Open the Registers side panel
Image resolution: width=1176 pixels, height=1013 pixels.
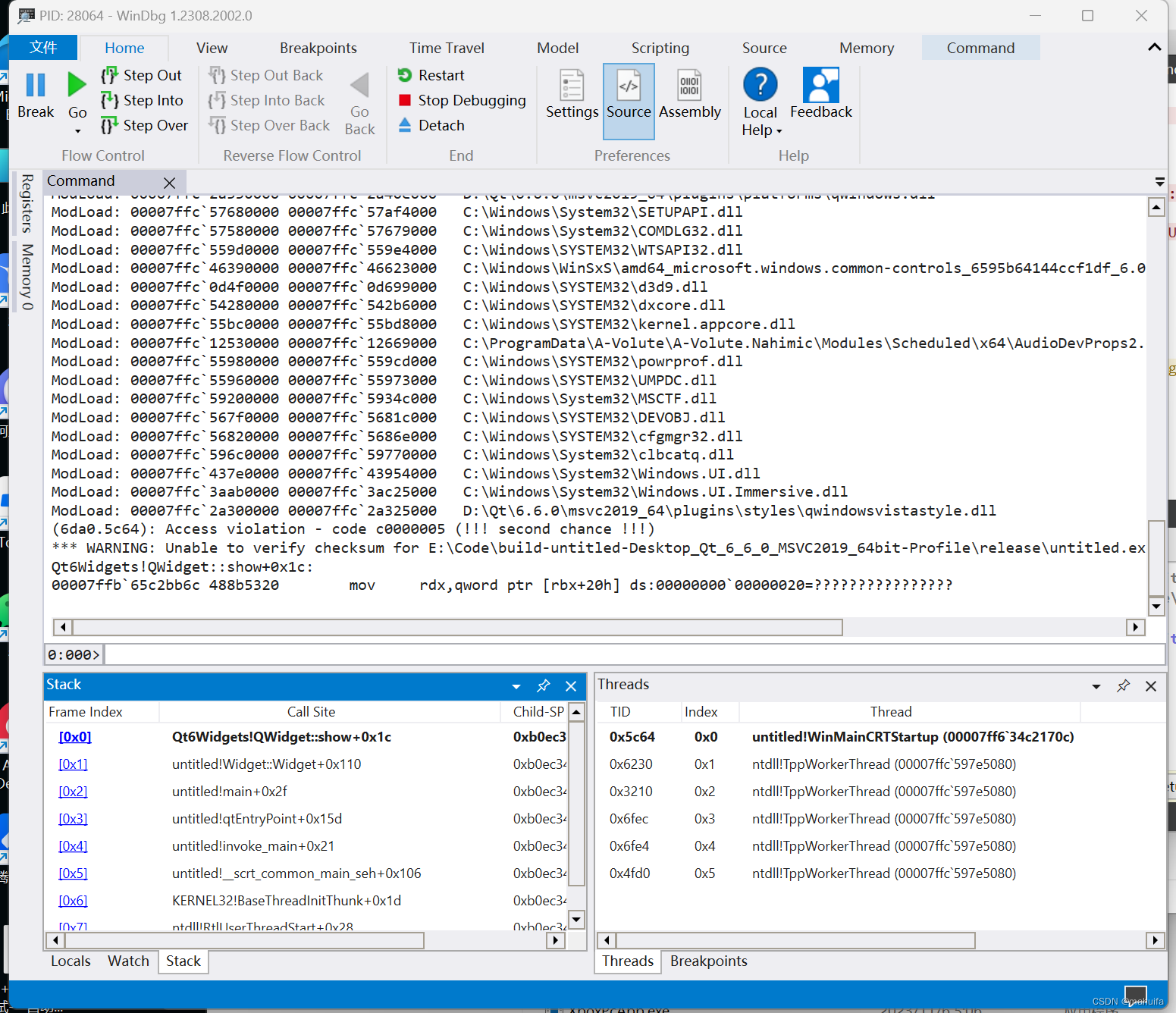coord(27,203)
